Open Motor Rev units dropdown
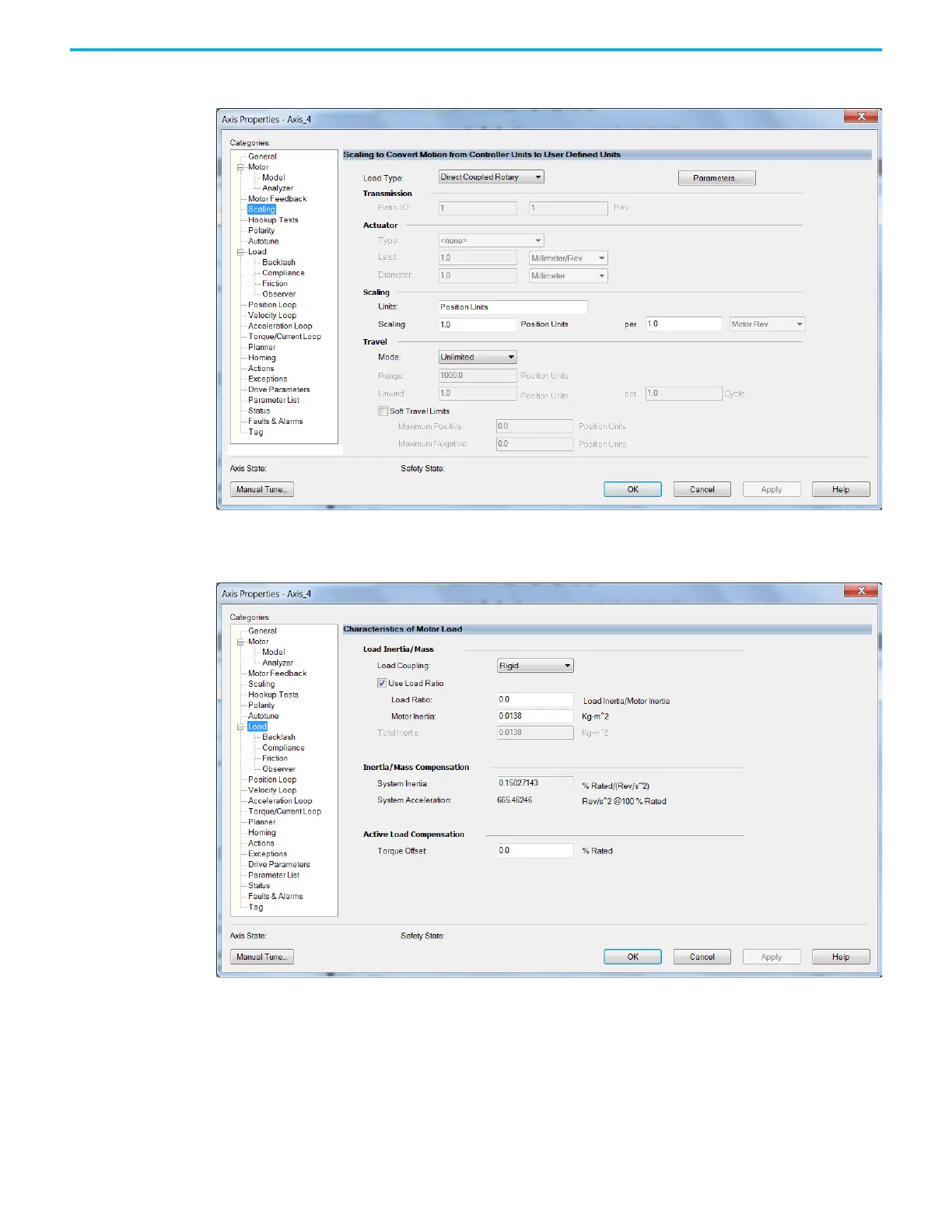Image resolution: width=952 pixels, height=1232 pixels. click(767, 324)
